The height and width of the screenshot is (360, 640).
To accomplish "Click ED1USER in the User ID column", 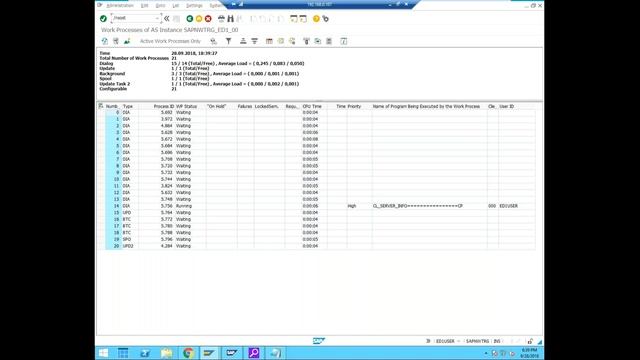I will tap(509, 206).
